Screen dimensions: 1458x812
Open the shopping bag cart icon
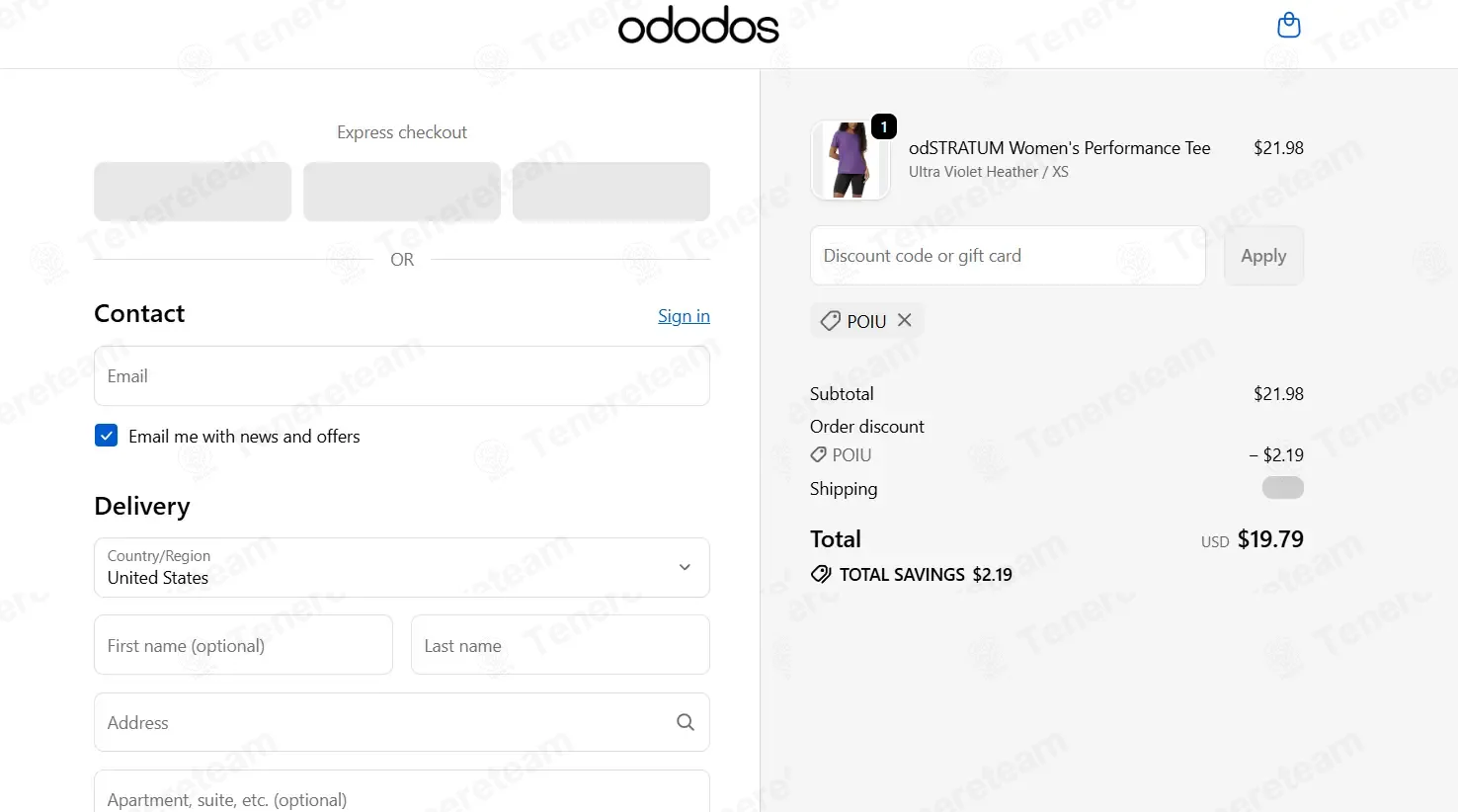[x=1288, y=25]
